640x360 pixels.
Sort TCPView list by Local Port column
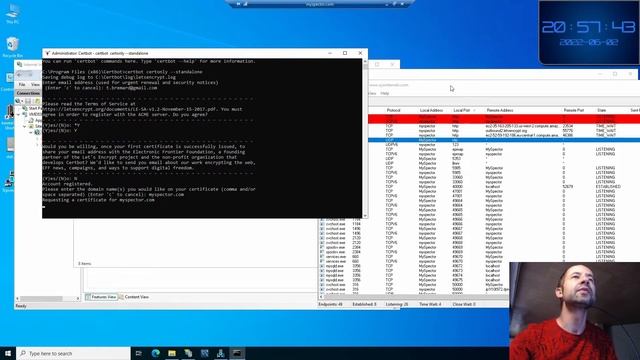tap(462, 110)
